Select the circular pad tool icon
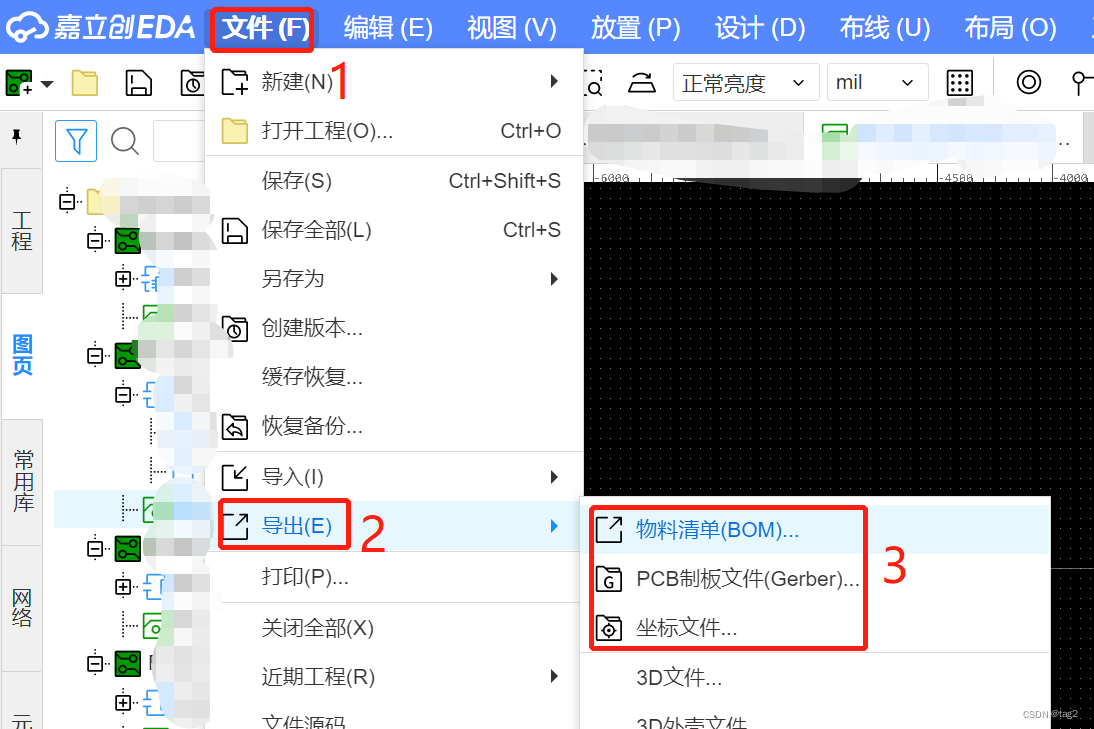 coord(1028,82)
